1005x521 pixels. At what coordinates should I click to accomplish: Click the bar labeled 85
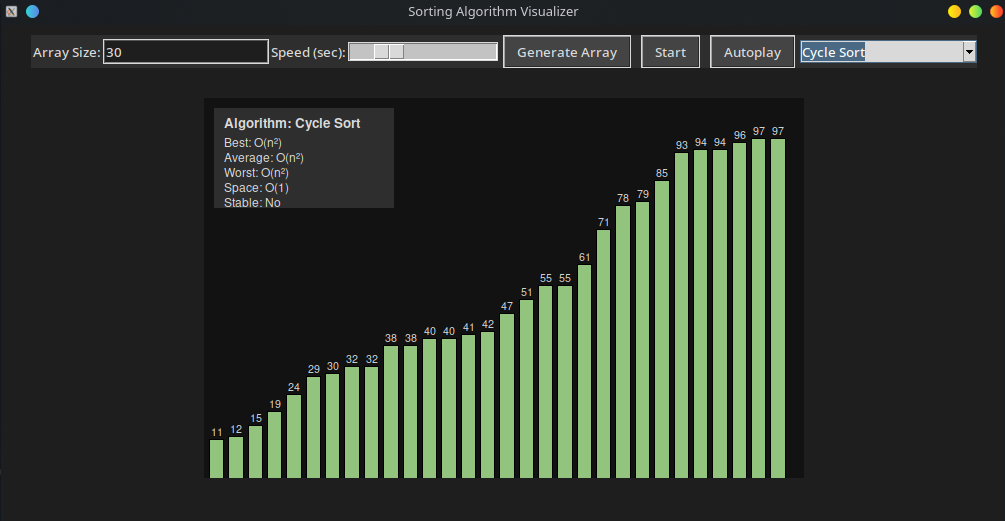point(662,329)
